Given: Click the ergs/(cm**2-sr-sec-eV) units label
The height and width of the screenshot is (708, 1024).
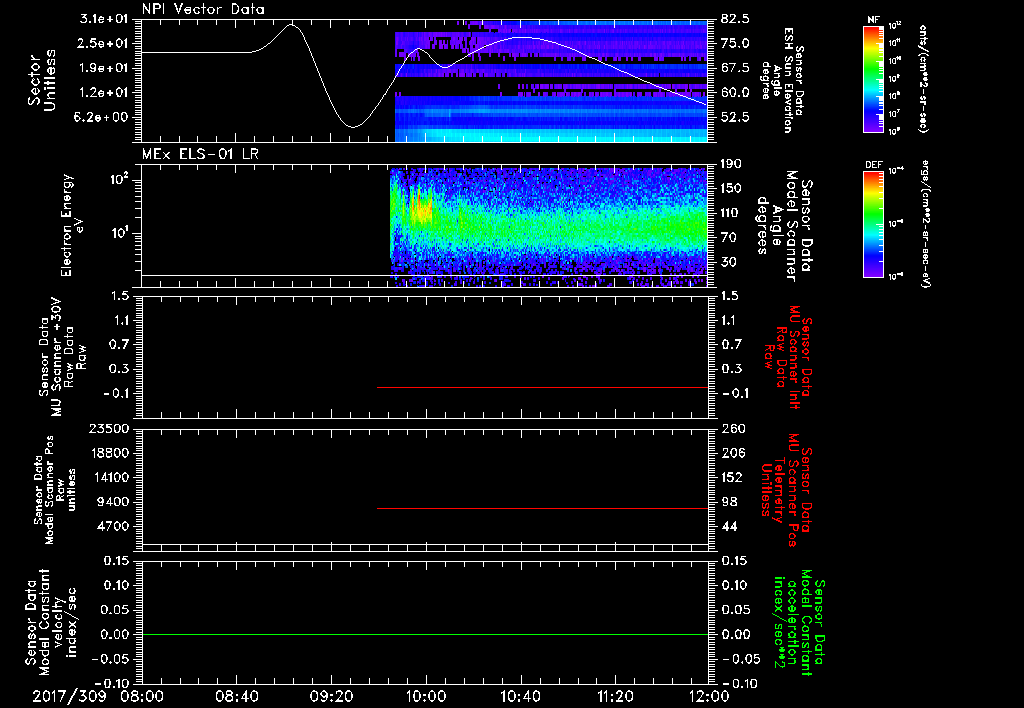Looking at the screenshot, I should 924,224.
